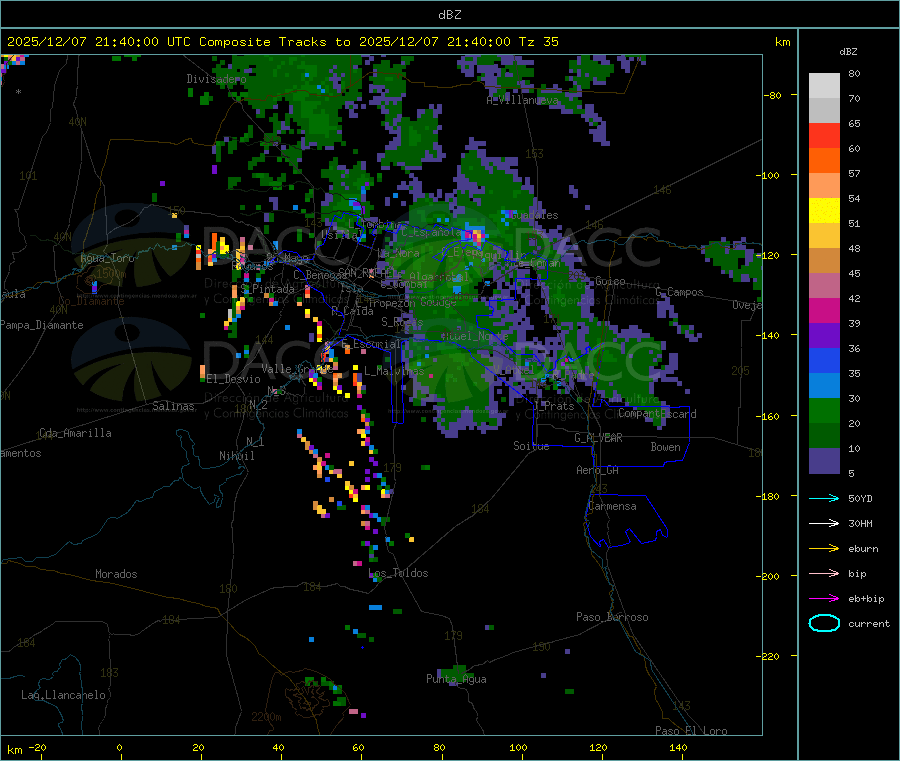The image size is (900, 761).
Task: Click route number 205 on the map
Action: point(740,371)
